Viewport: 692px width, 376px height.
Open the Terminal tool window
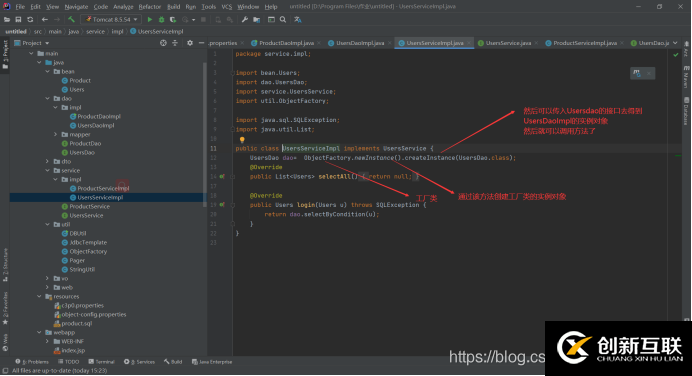(101, 362)
